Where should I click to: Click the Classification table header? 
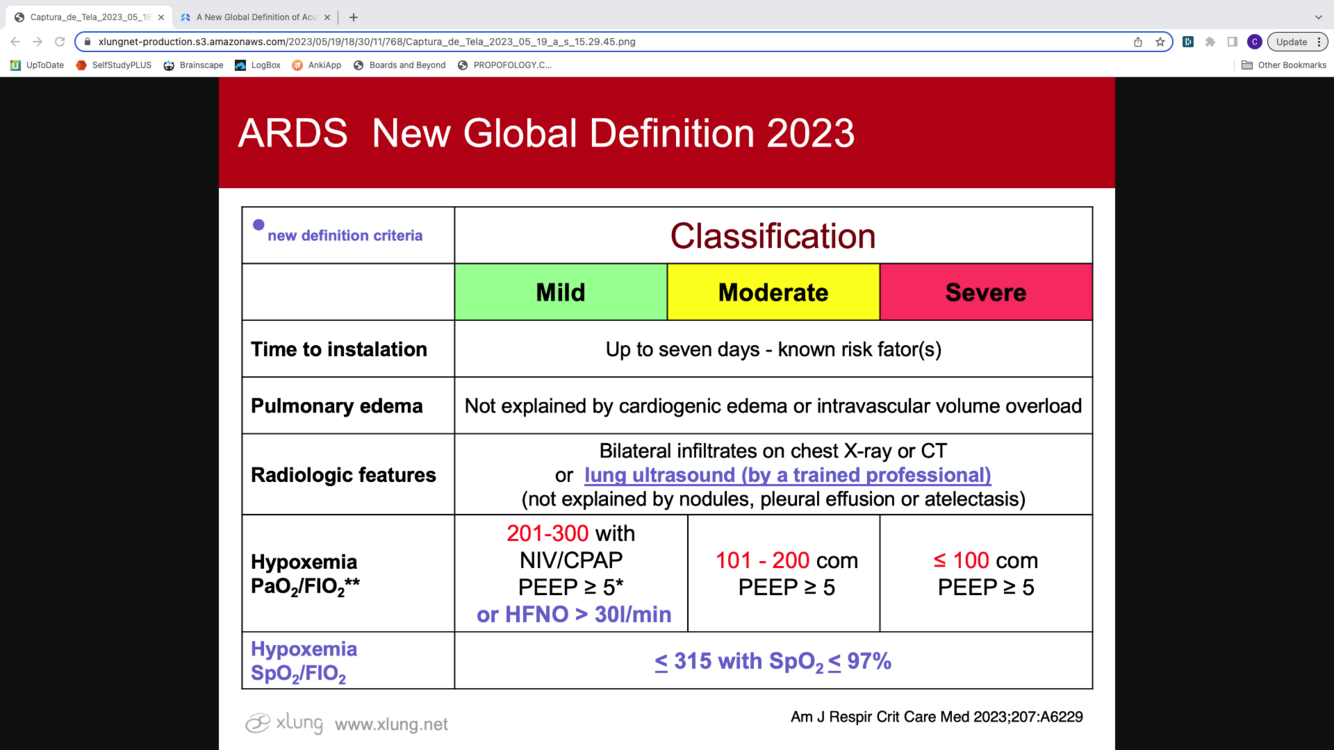(x=773, y=236)
